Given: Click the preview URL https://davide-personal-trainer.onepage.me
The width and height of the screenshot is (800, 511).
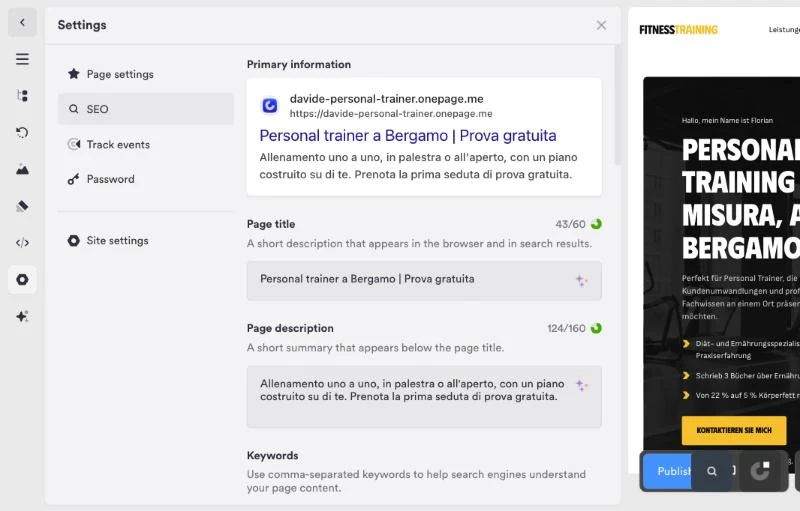Looking at the screenshot, I should pyautogui.click(x=391, y=113).
